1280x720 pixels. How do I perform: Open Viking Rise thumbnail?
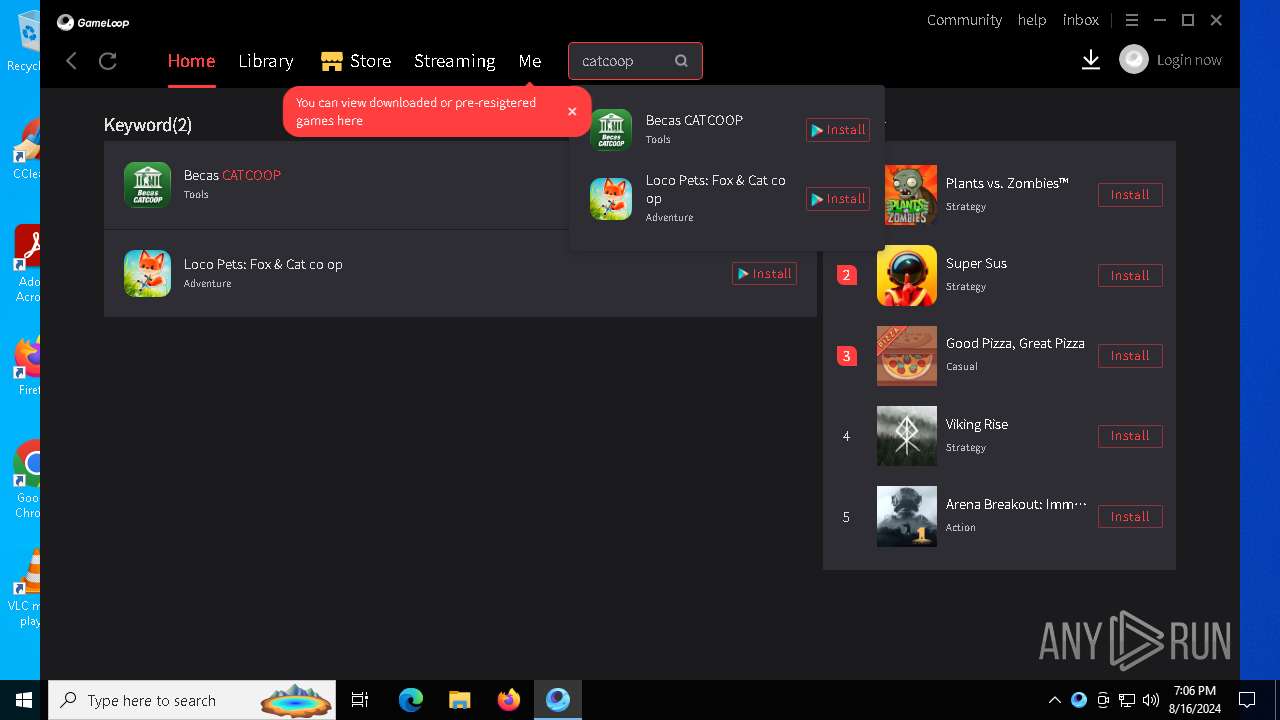click(907, 436)
